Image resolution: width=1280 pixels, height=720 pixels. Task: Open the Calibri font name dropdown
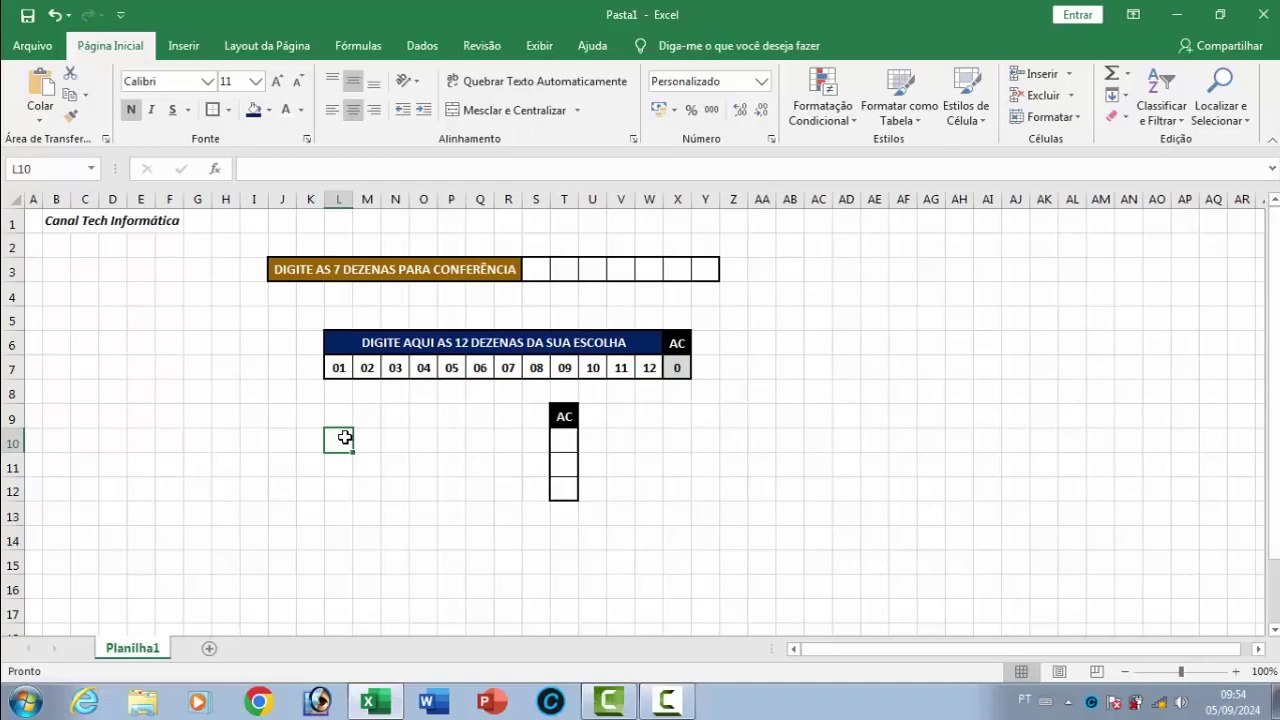point(208,82)
